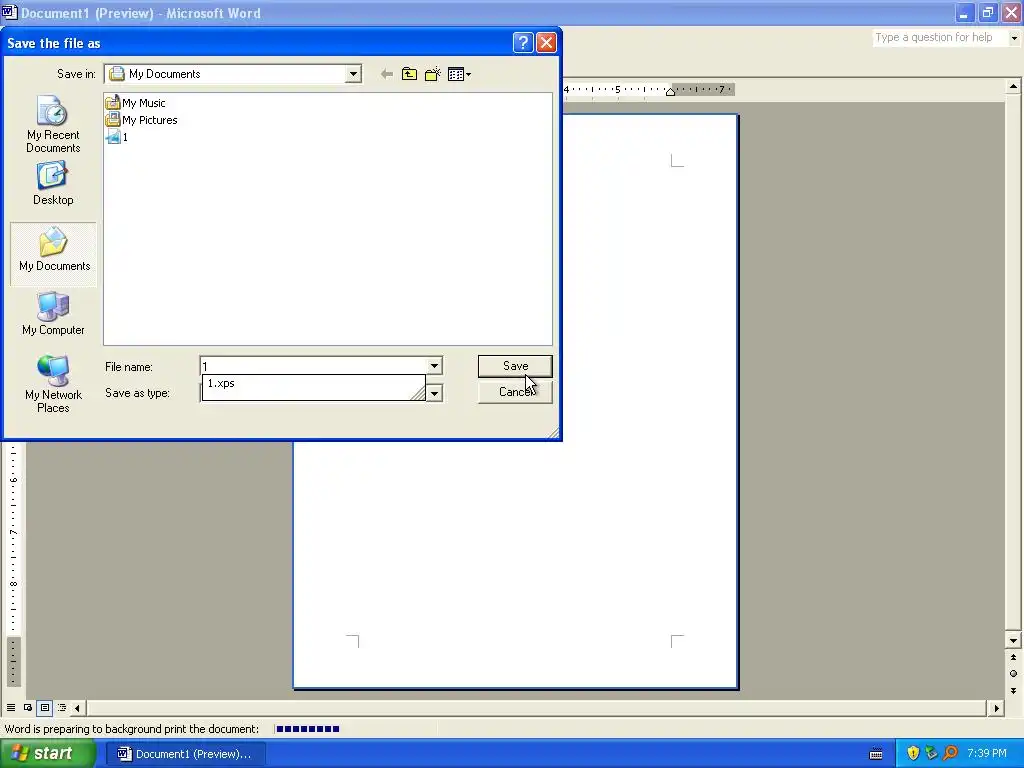
Task: Click the magnifier search tray icon
Action: click(x=950, y=754)
